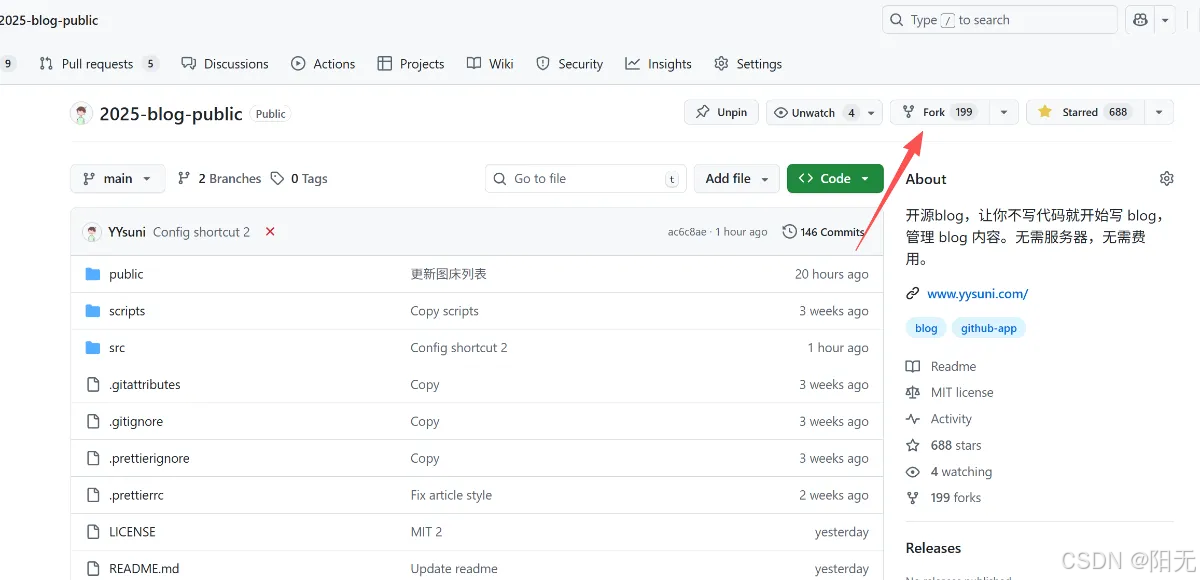Click the file icon beside LICENSE
The height and width of the screenshot is (580, 1200).
(x=93, y=532)
